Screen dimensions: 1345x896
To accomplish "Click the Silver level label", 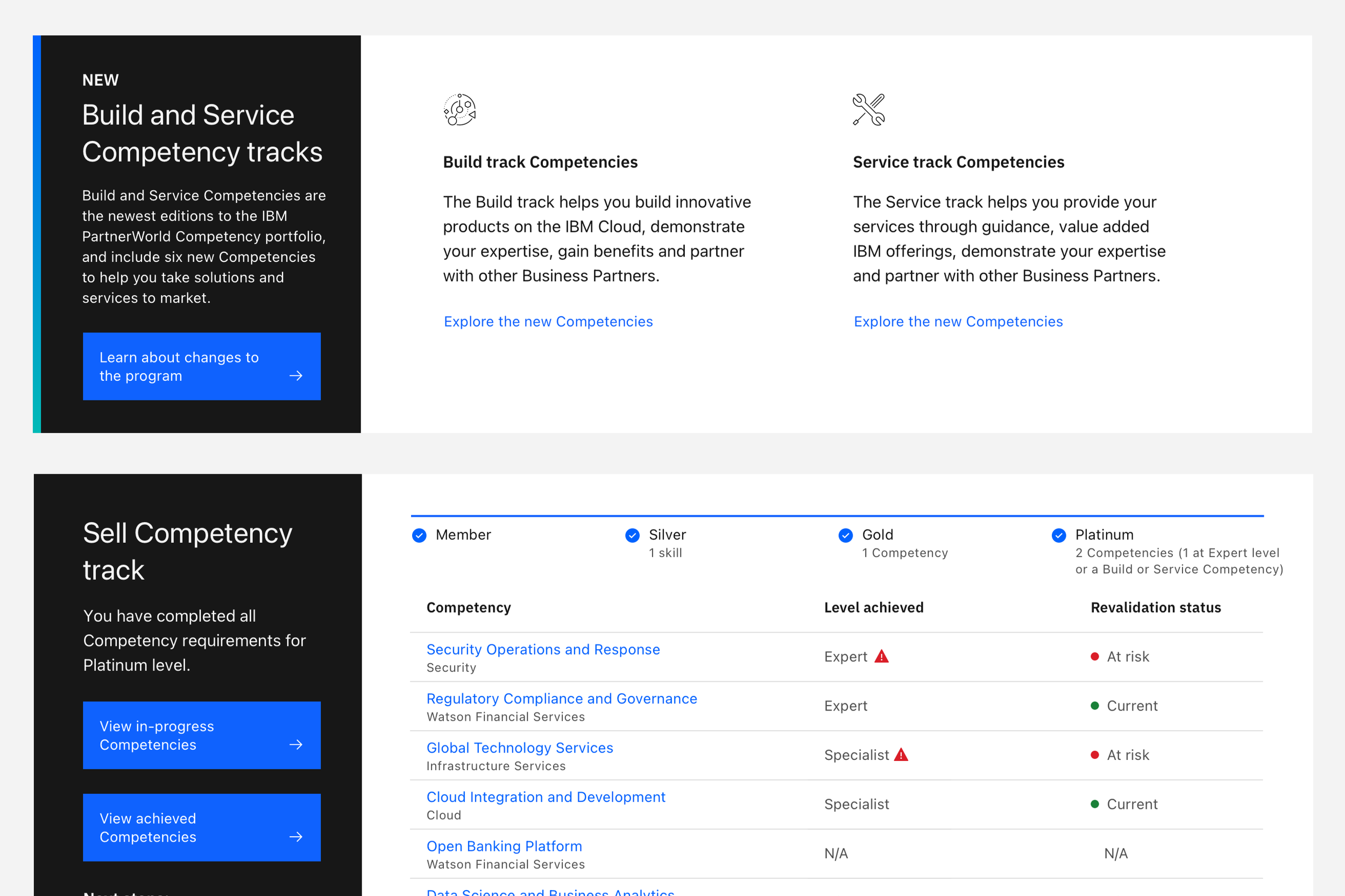I will (667, 534).
